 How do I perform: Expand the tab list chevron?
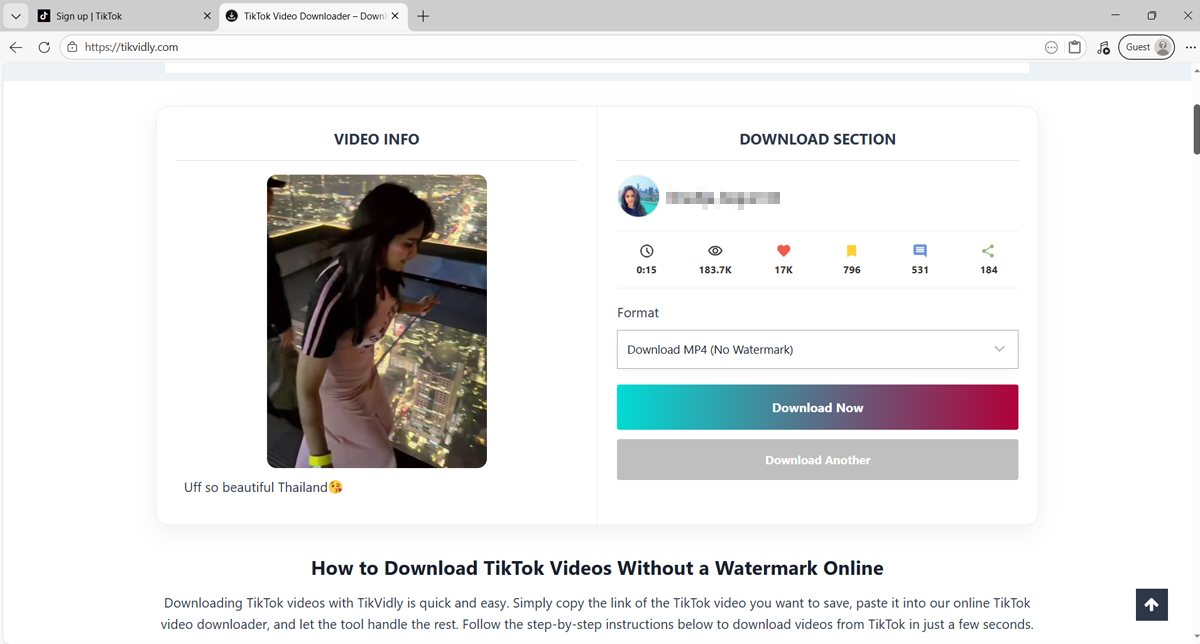pos(16,16)
